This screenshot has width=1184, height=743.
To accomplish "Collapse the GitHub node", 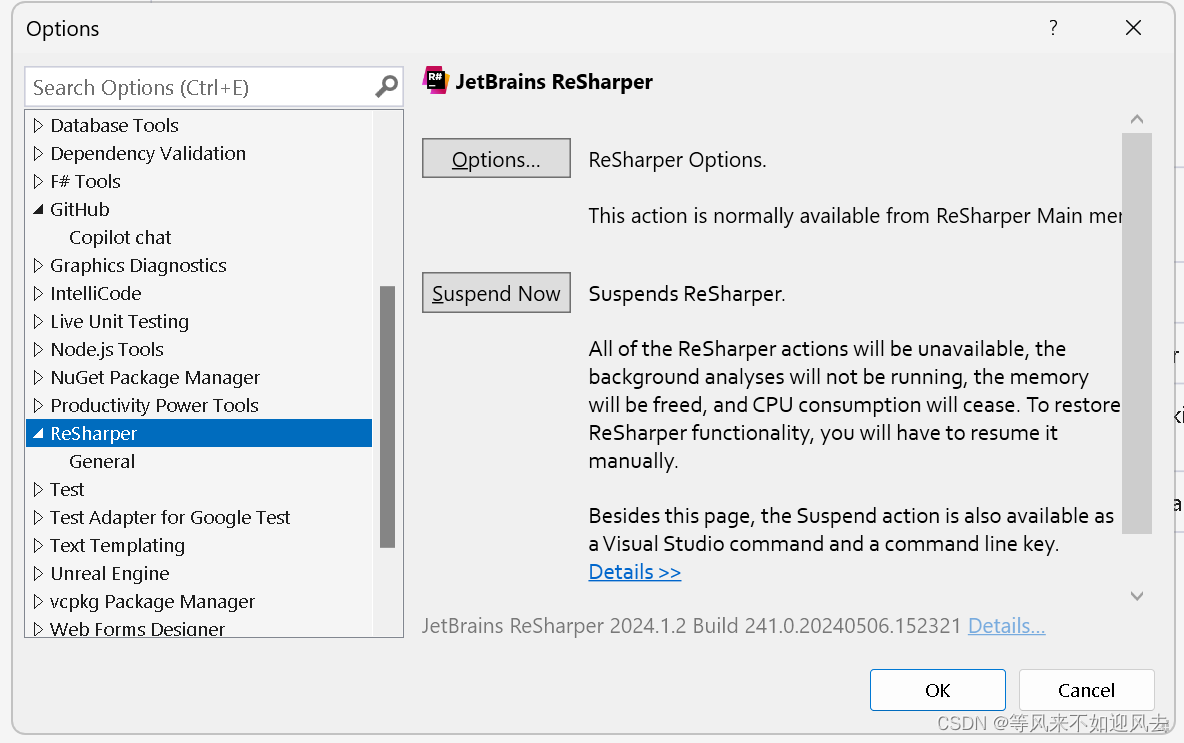I will pos(38,210).
